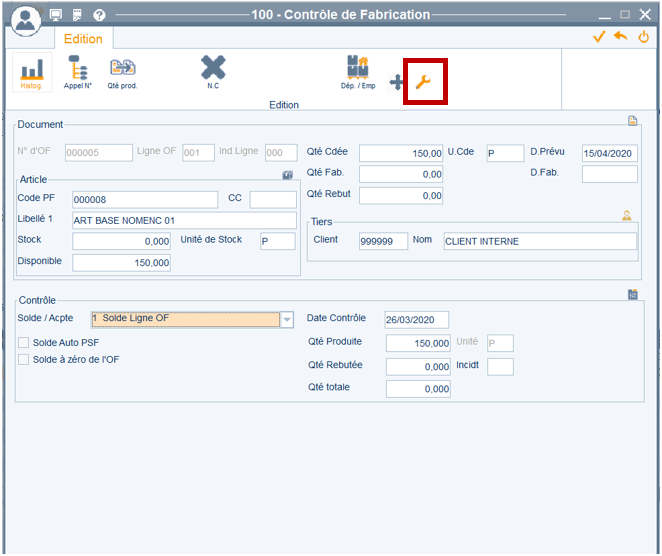Open help question mark icon
This screenshot has height=556, width=662.
[99, 15]
